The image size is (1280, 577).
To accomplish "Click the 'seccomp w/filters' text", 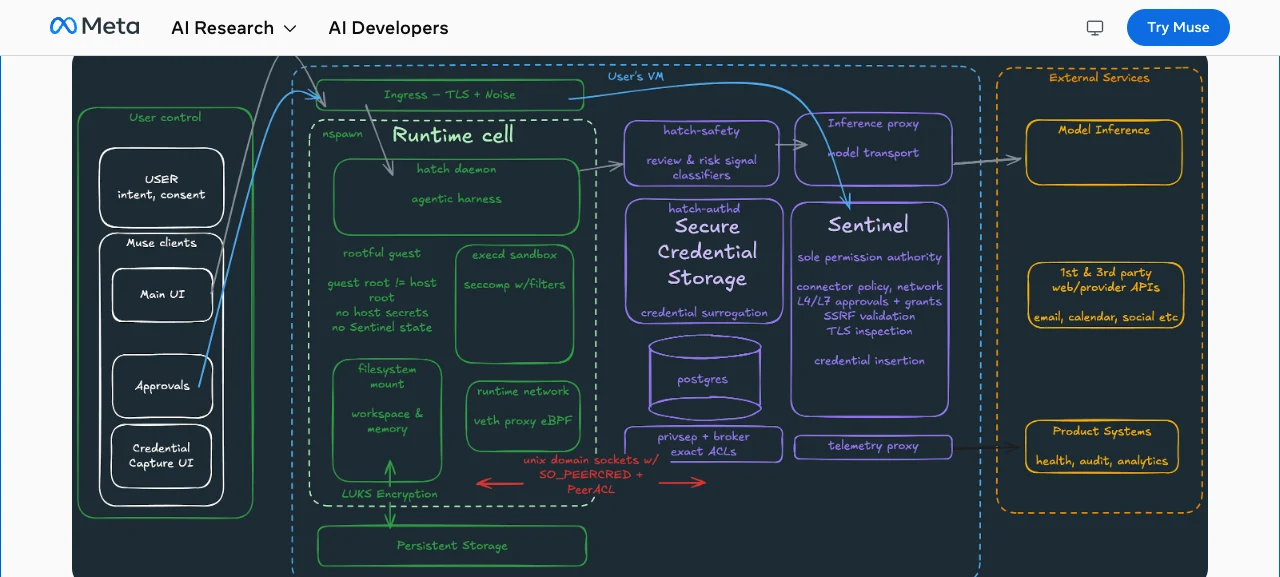I will point(514,285).
